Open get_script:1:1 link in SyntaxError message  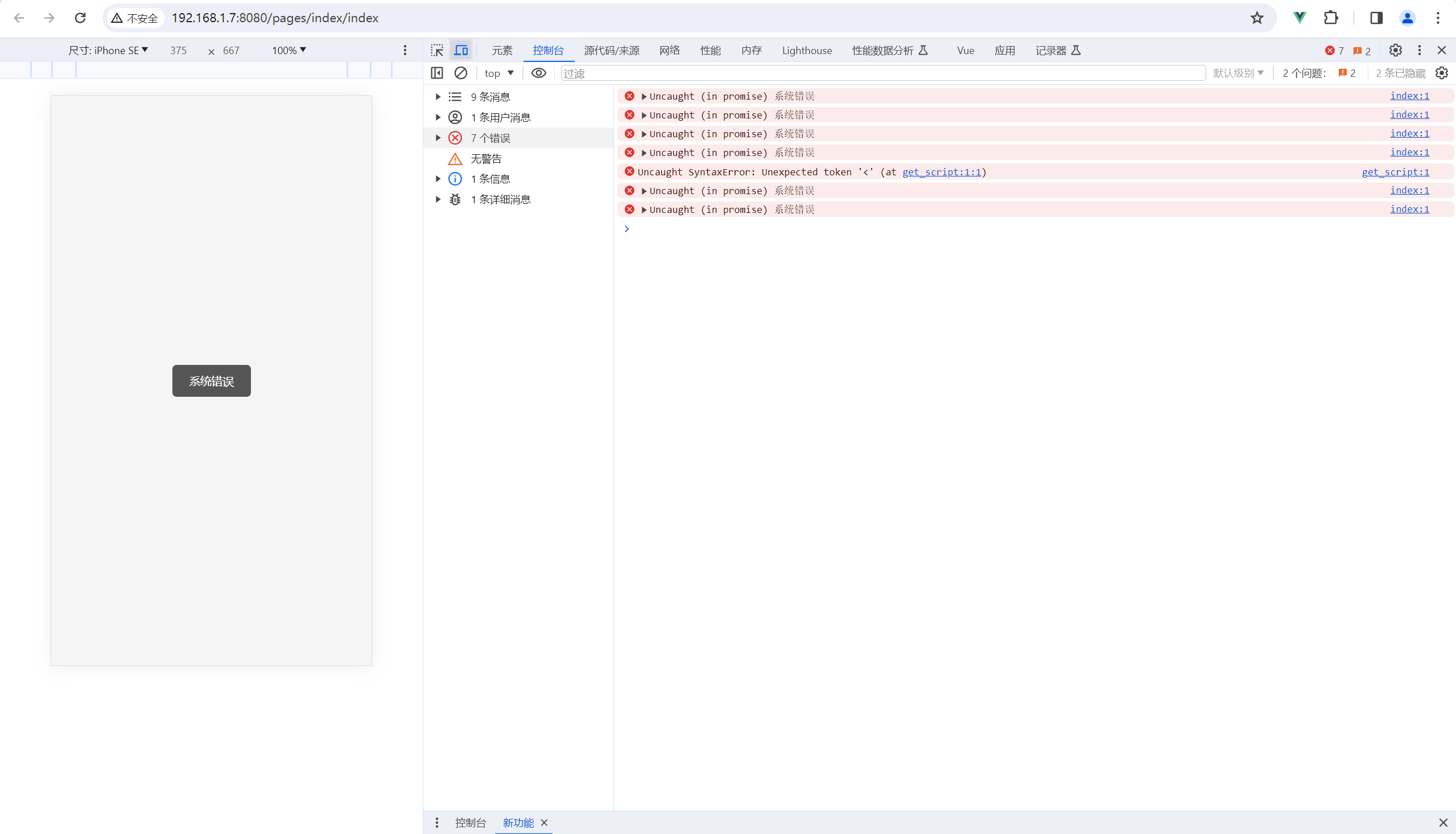click(942, 172)
